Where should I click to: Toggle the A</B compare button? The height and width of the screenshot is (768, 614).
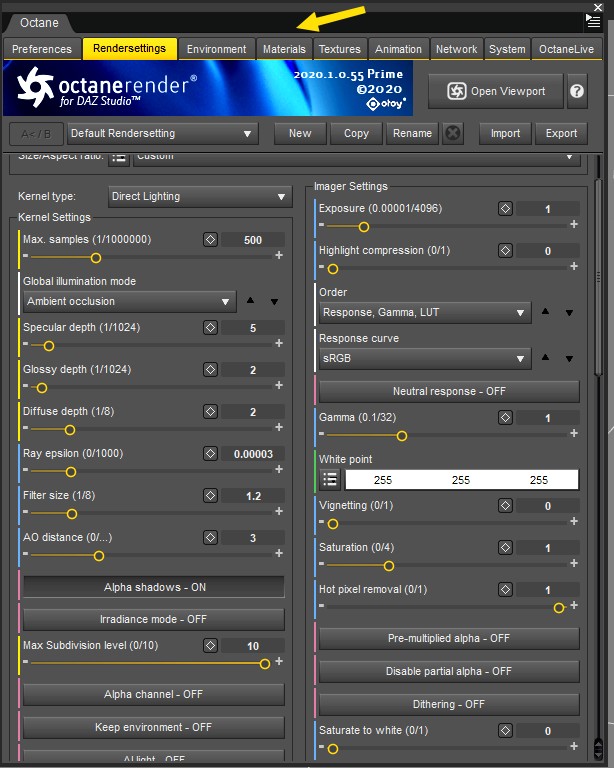point(36,133)
